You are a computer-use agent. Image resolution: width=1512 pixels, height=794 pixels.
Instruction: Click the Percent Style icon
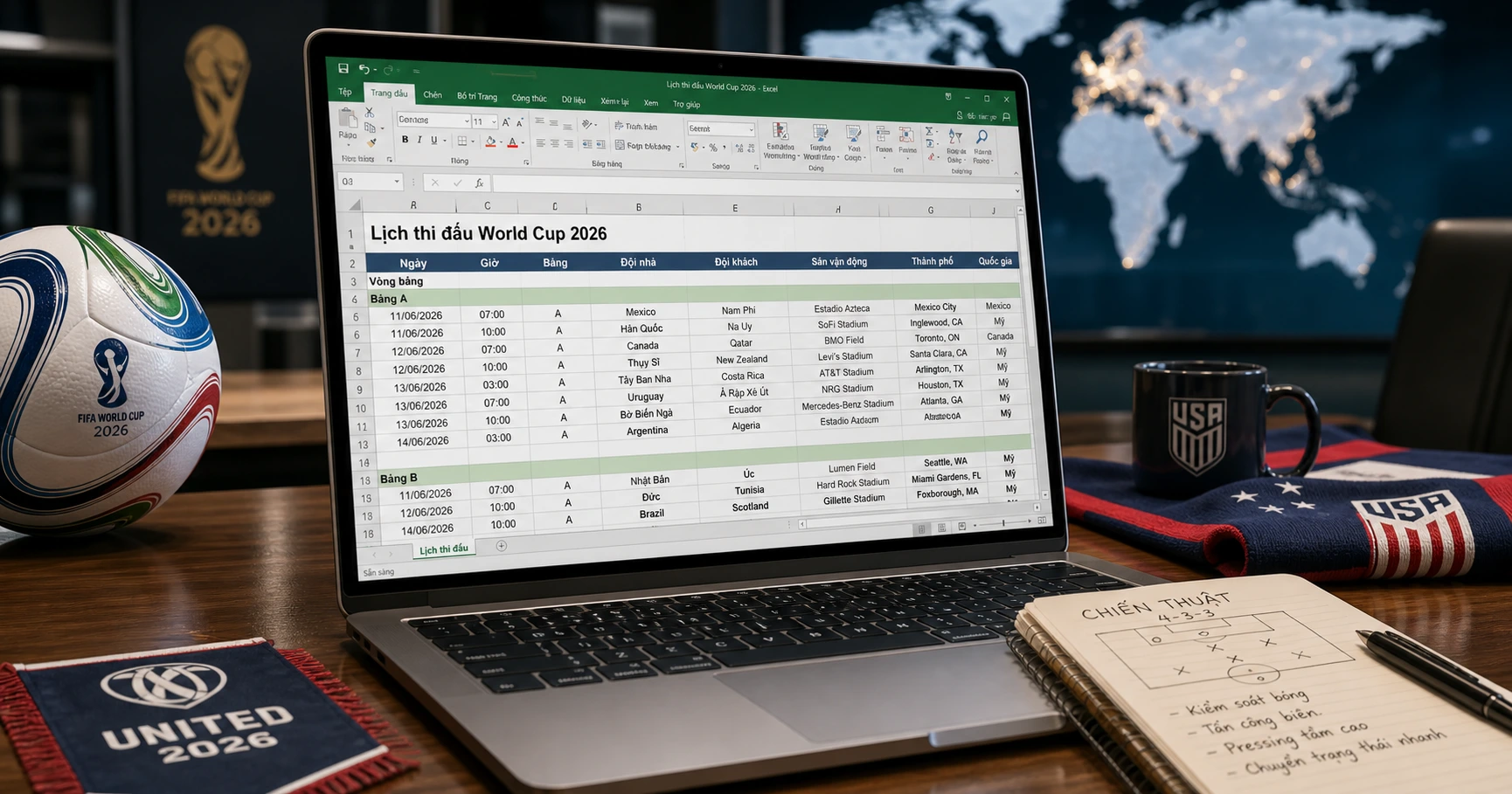tap(713, 148)
